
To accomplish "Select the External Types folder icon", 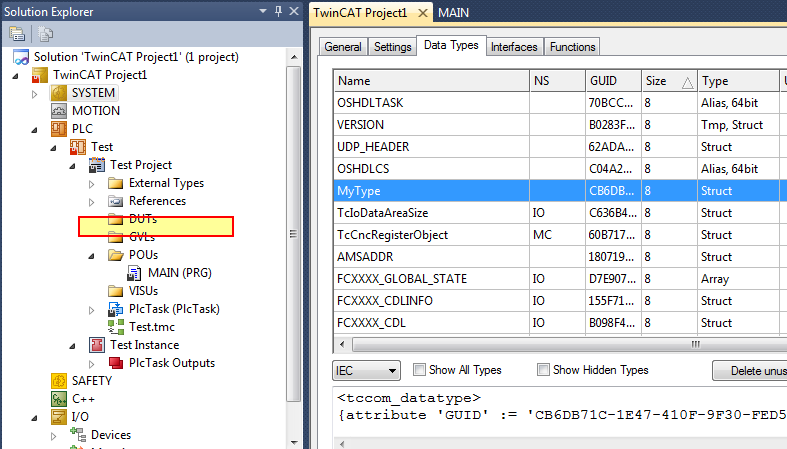I will [115, 183].
